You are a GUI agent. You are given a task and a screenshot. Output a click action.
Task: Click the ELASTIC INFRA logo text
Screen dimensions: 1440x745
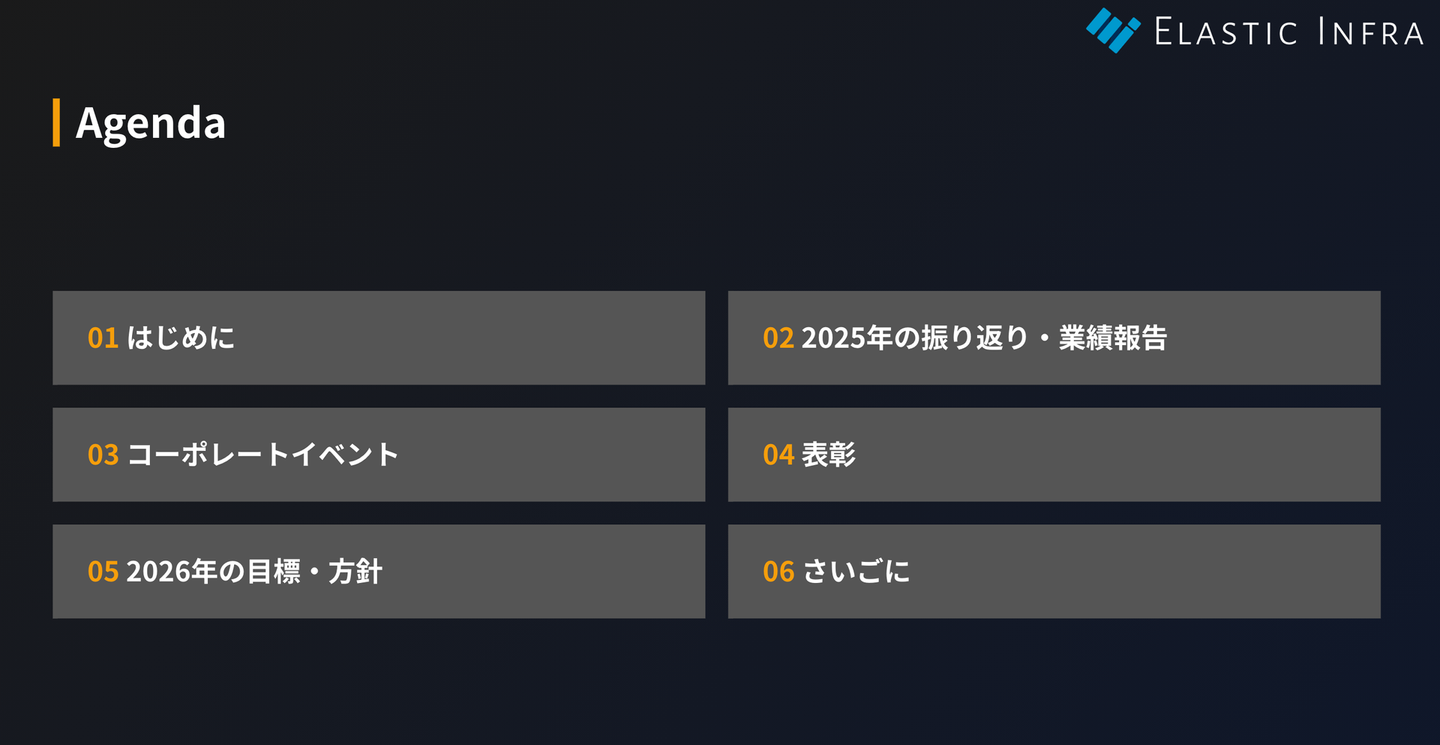point(1288,32)
